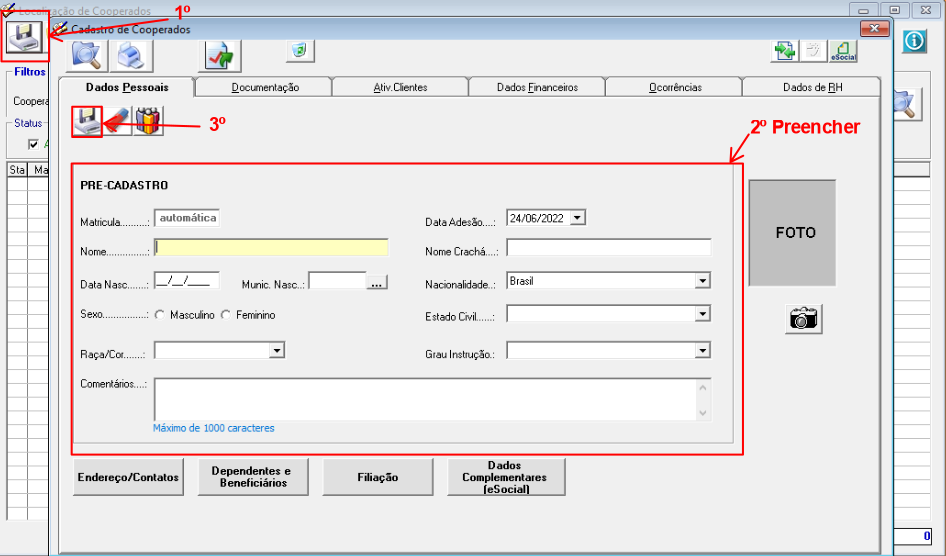Click the Sta column header in background grid
This screenshot has height=556, width=946.
17,170
